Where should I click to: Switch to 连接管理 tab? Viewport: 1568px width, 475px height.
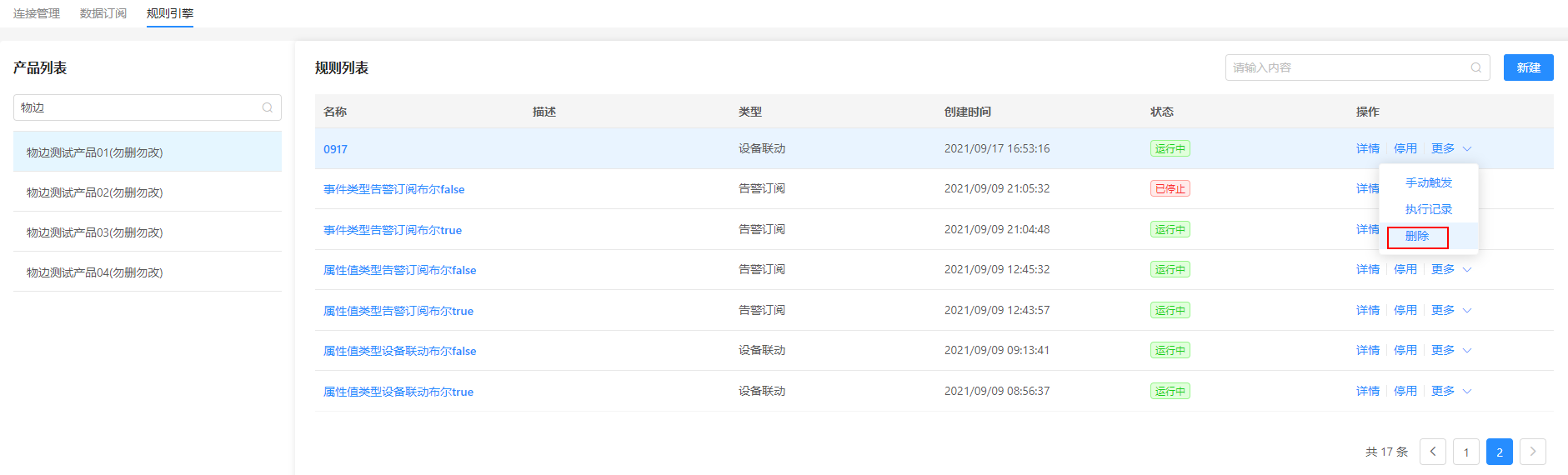[x=37, y=13]
